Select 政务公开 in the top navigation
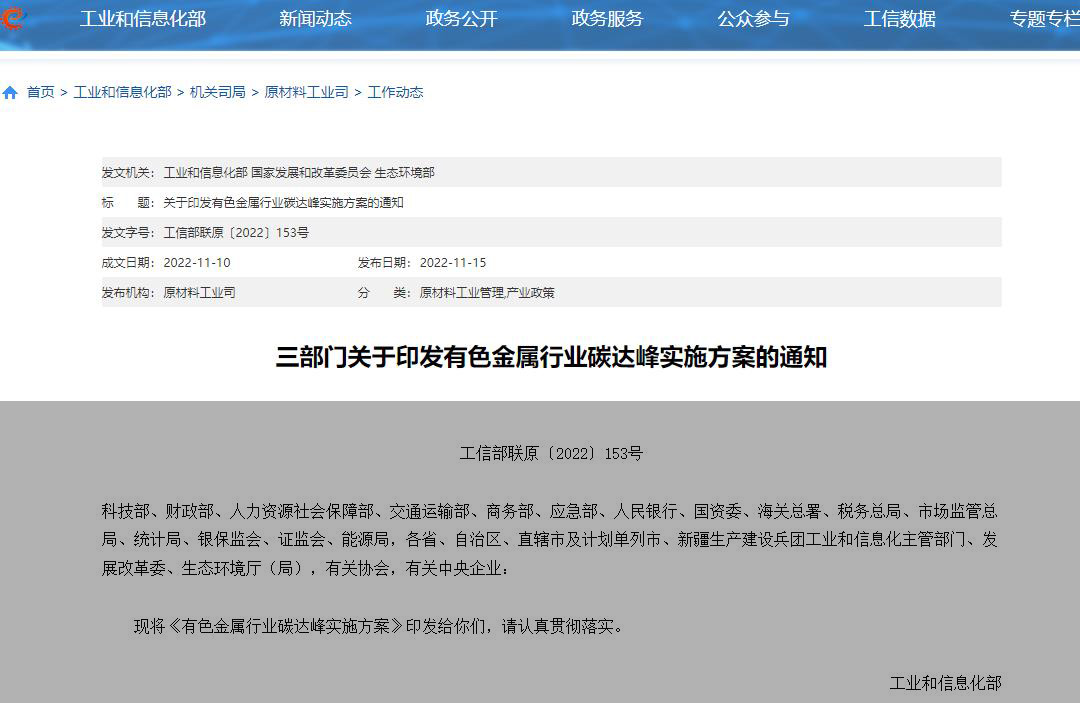The image size is (1080, 703). (461, 19)
